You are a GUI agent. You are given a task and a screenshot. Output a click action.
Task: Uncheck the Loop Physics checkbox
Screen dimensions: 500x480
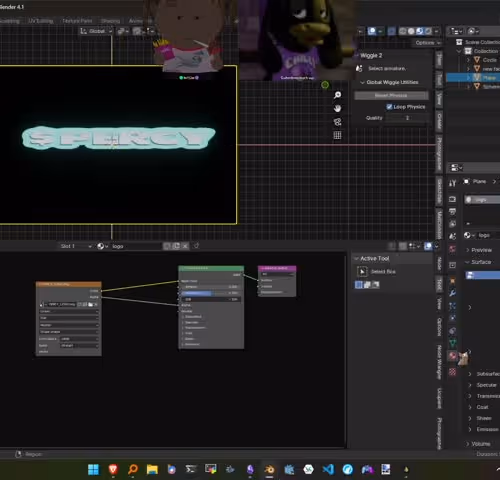coord(389,107)
